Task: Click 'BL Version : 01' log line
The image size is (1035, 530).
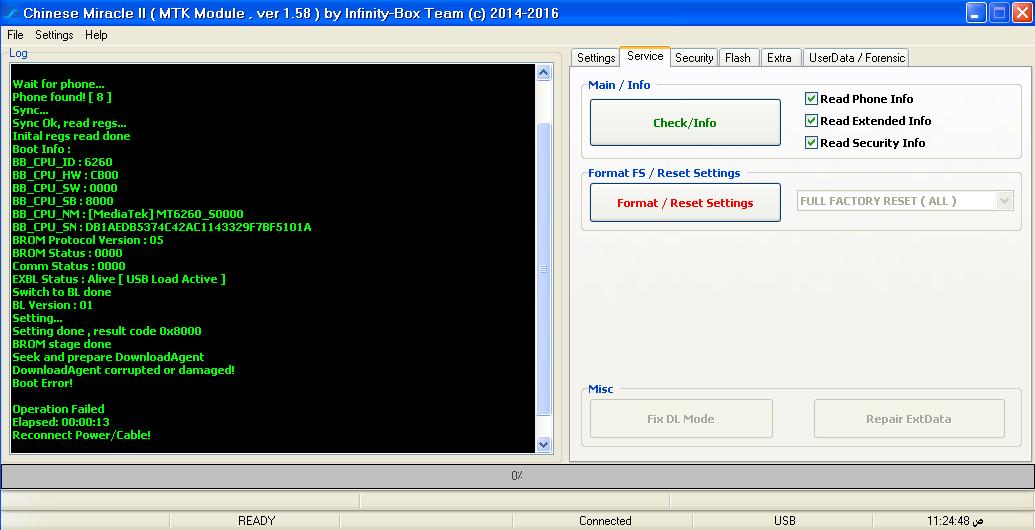Action: [x=52, y=305]
